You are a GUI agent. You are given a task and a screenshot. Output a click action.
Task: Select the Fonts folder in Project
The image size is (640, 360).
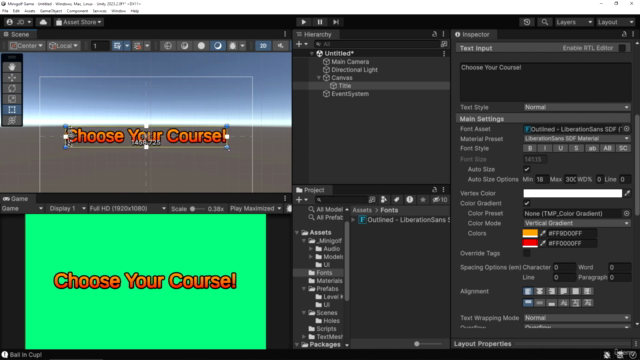point(324,273)
